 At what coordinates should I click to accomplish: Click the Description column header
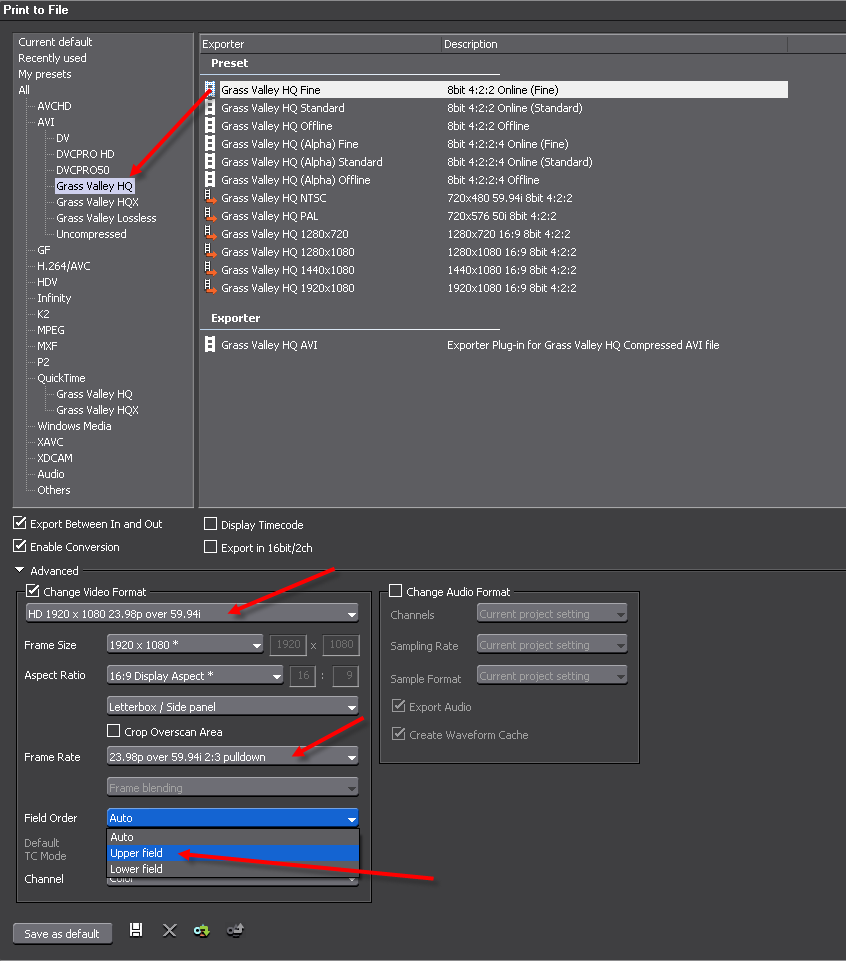(x=471, y=44)
